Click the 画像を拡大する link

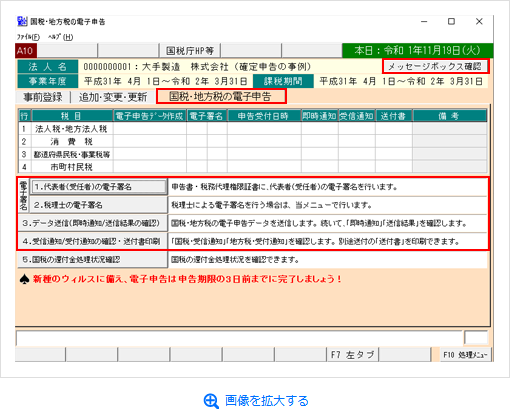(x=267, y=401)
